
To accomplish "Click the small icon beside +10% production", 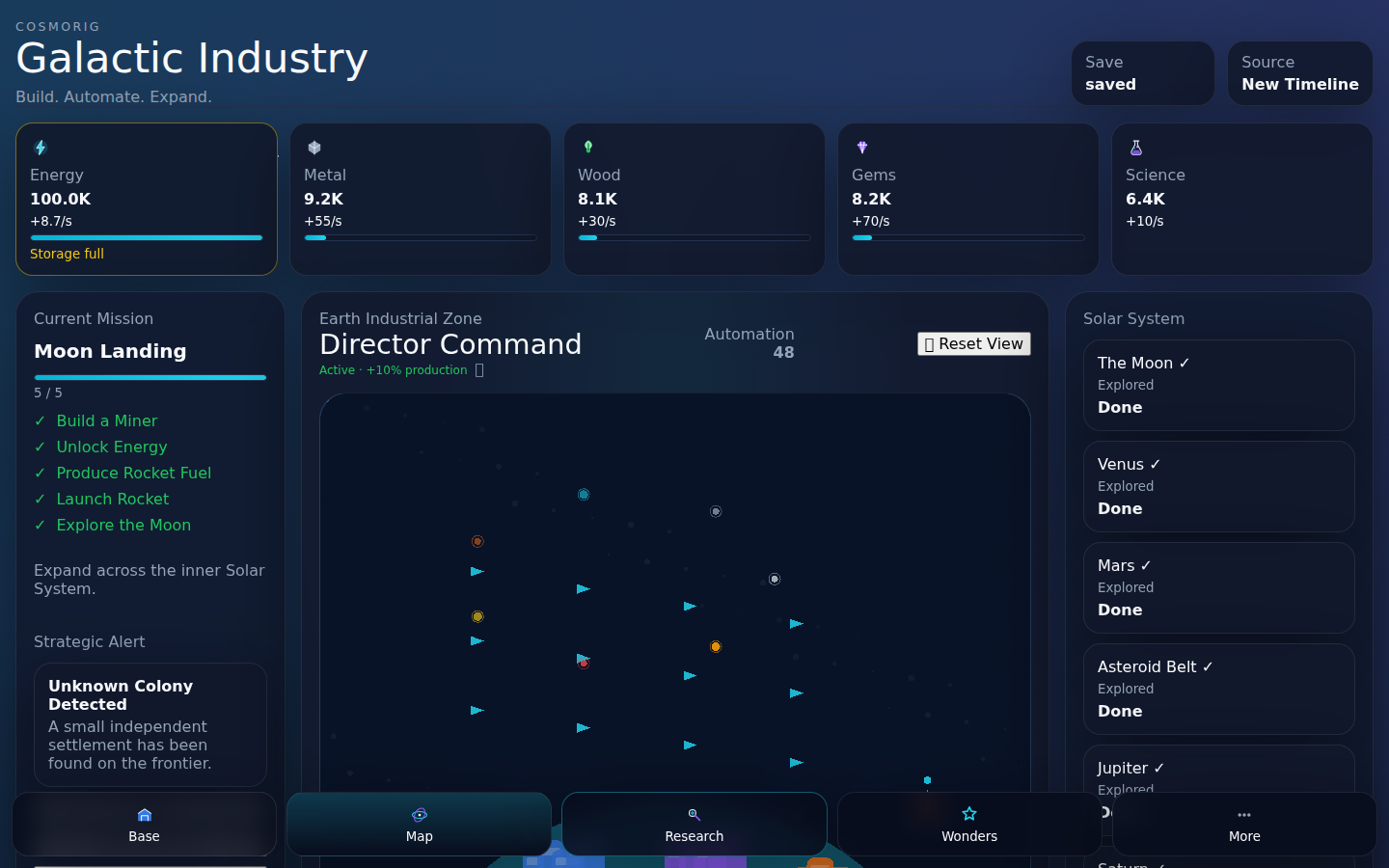I will coord(479,370).
